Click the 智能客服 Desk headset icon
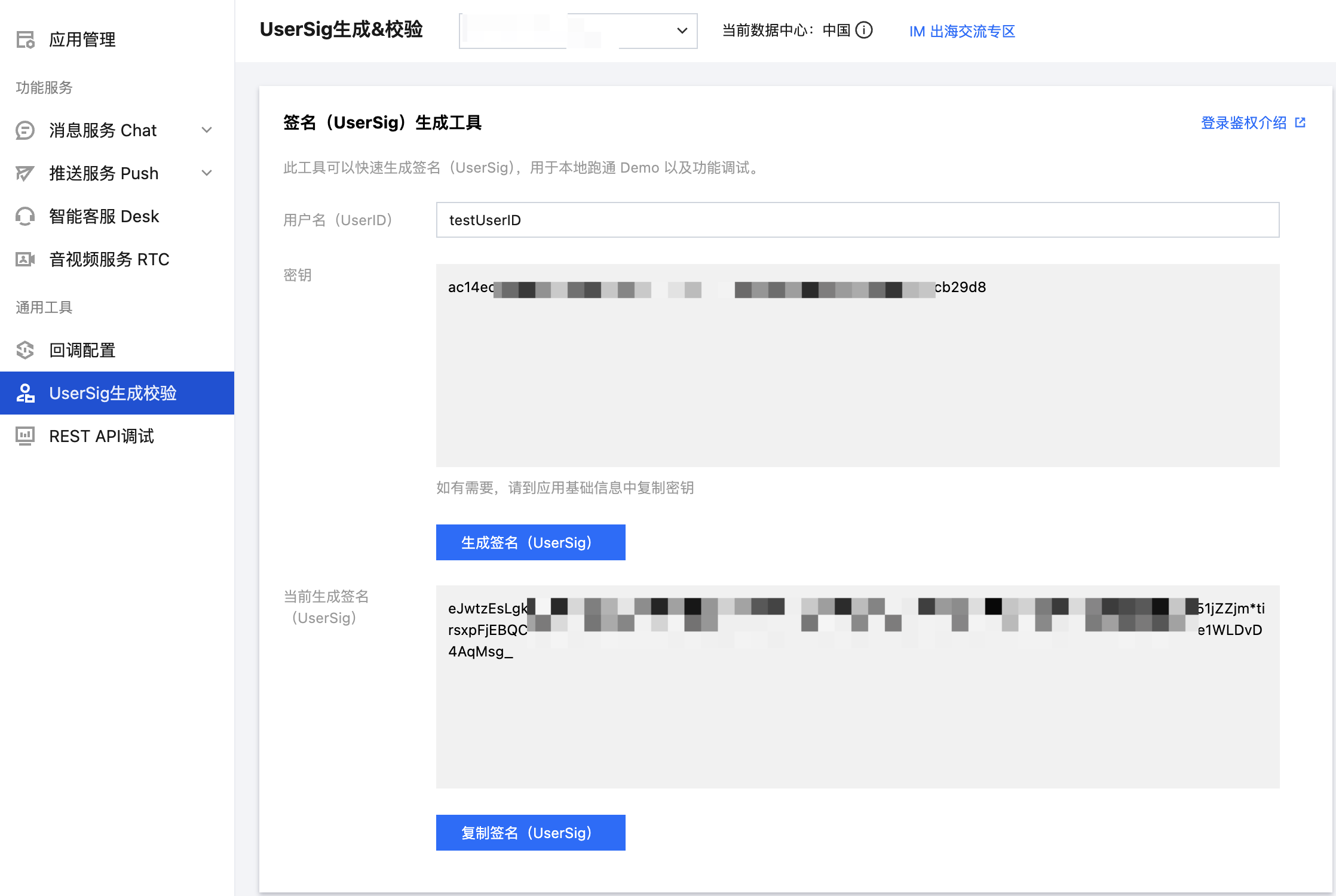This screenshot has height=896, width=1336. (25, 216)
